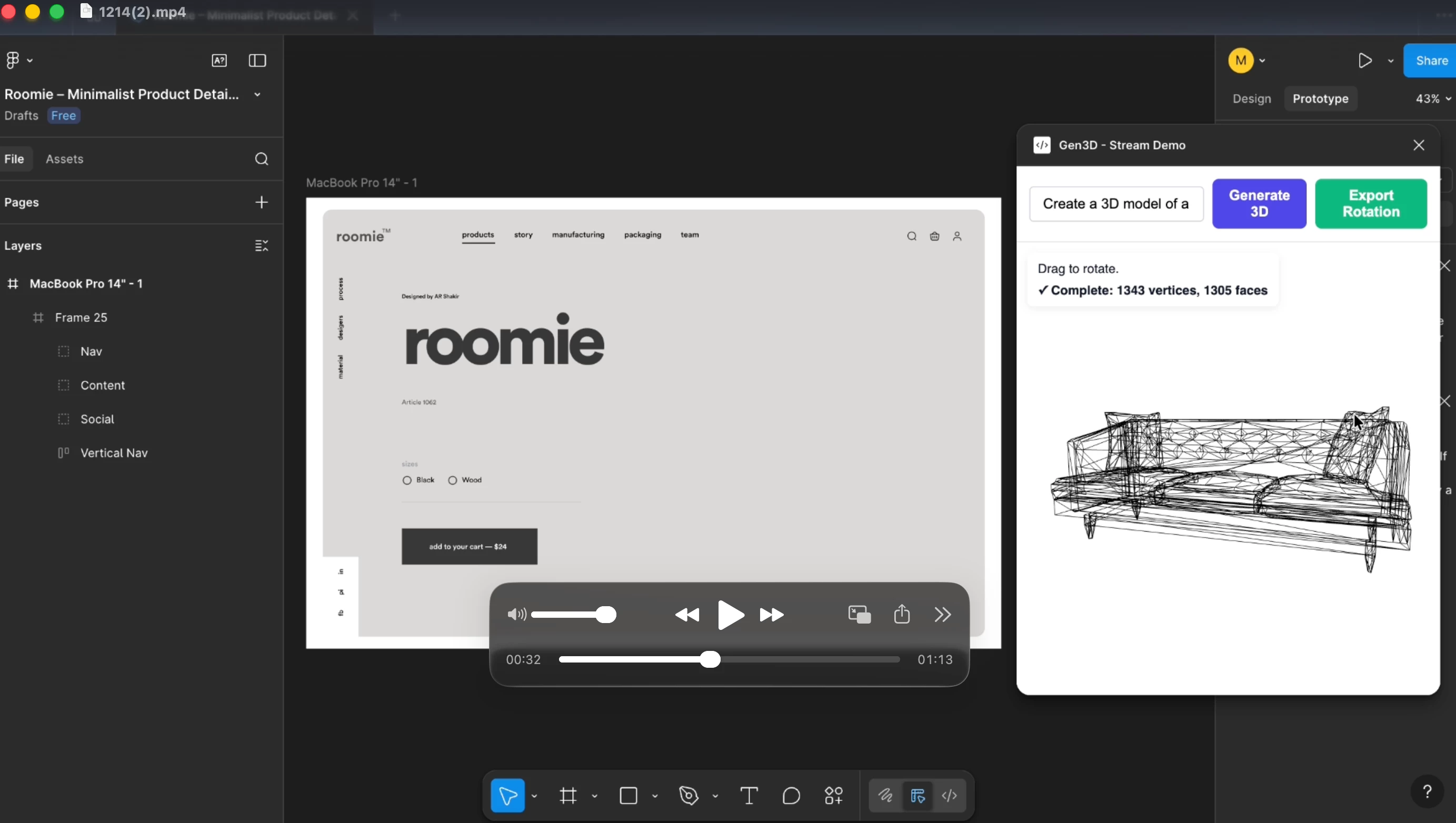Click the Create a 3D model input field
The image size is (1456, 823).
(x=1116, y=204)
